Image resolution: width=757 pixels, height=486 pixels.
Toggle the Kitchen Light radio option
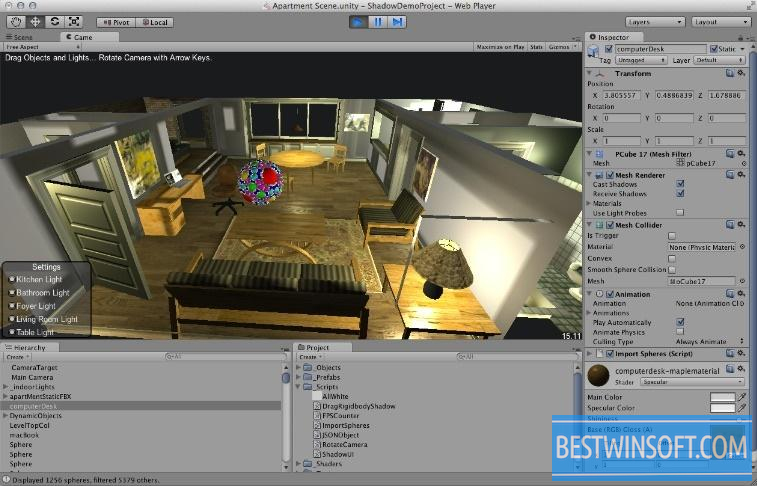click(x=12, y=279)
